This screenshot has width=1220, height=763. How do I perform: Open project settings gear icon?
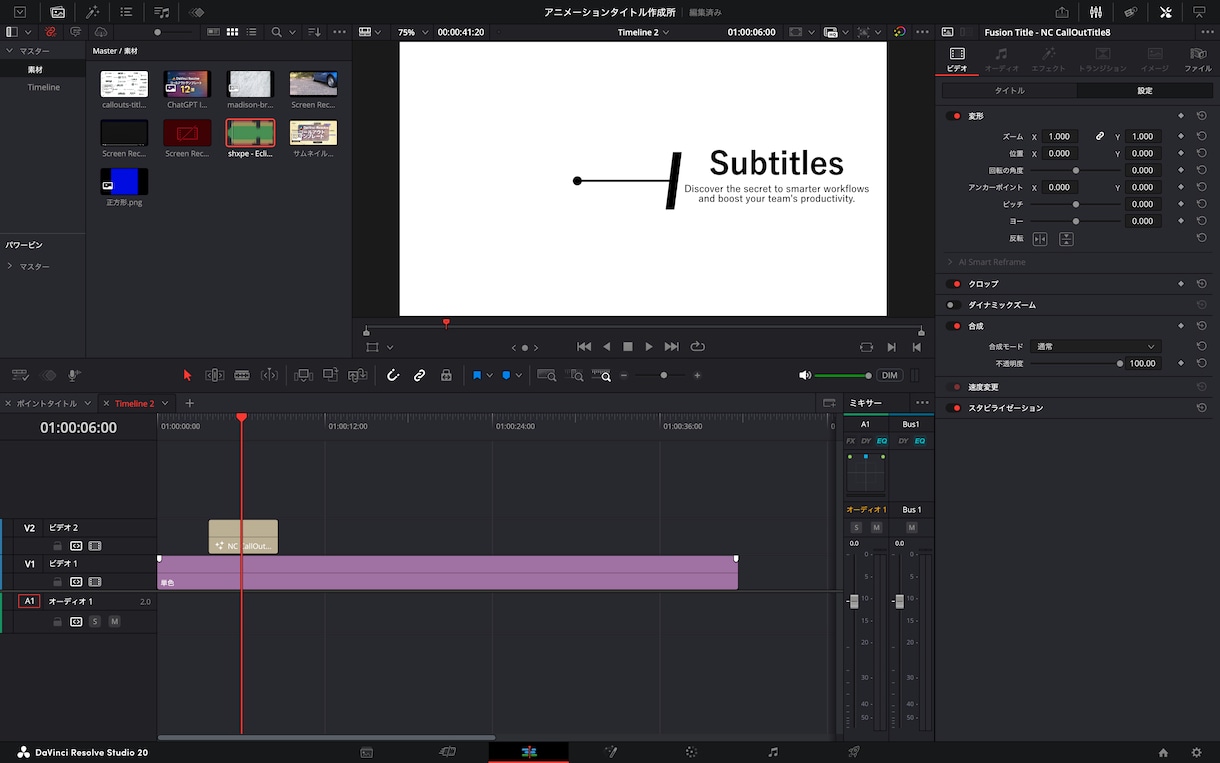tap(1196, 752)
